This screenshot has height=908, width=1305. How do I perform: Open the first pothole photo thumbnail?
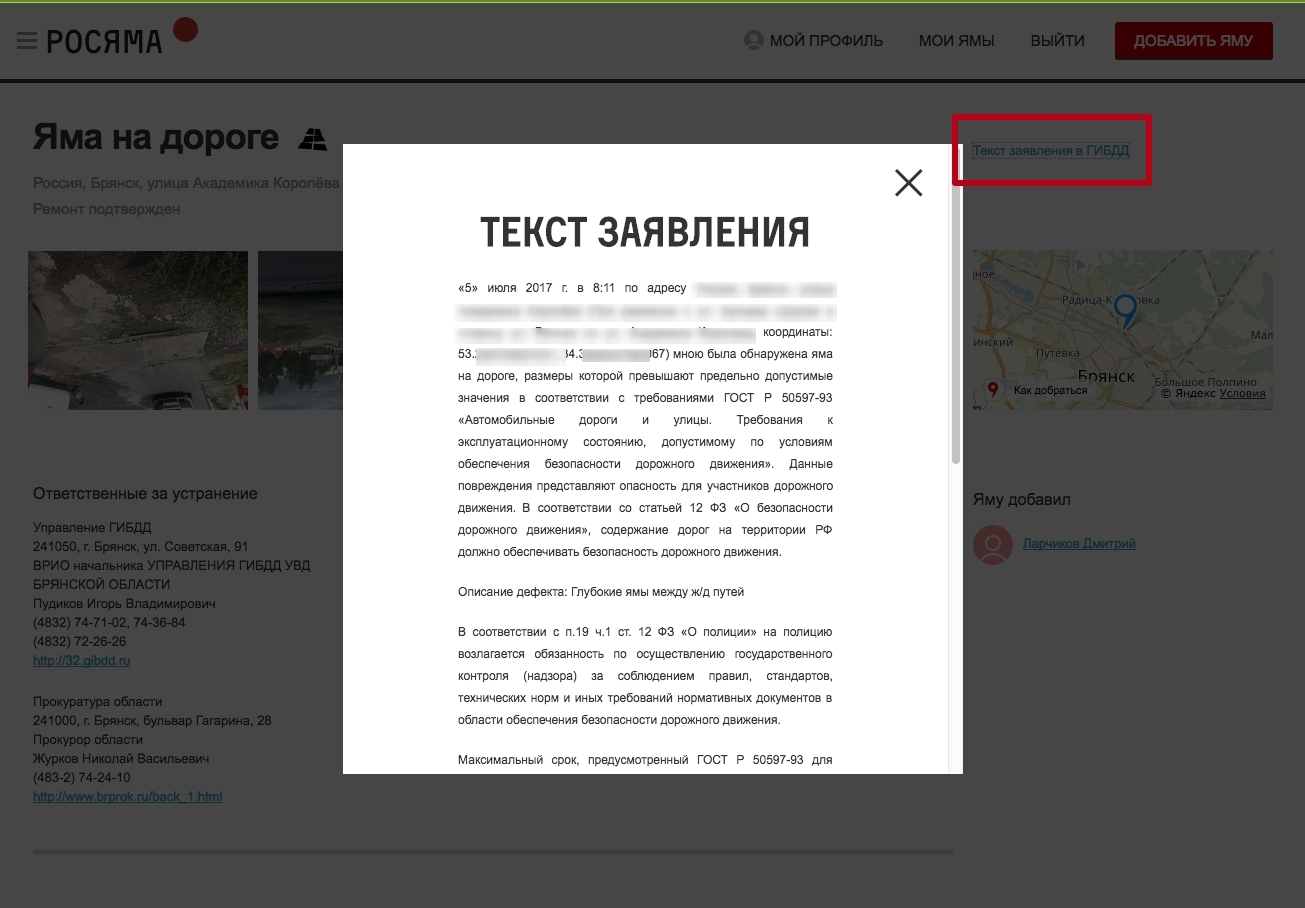pyautogui.click(x=138, y=330)
